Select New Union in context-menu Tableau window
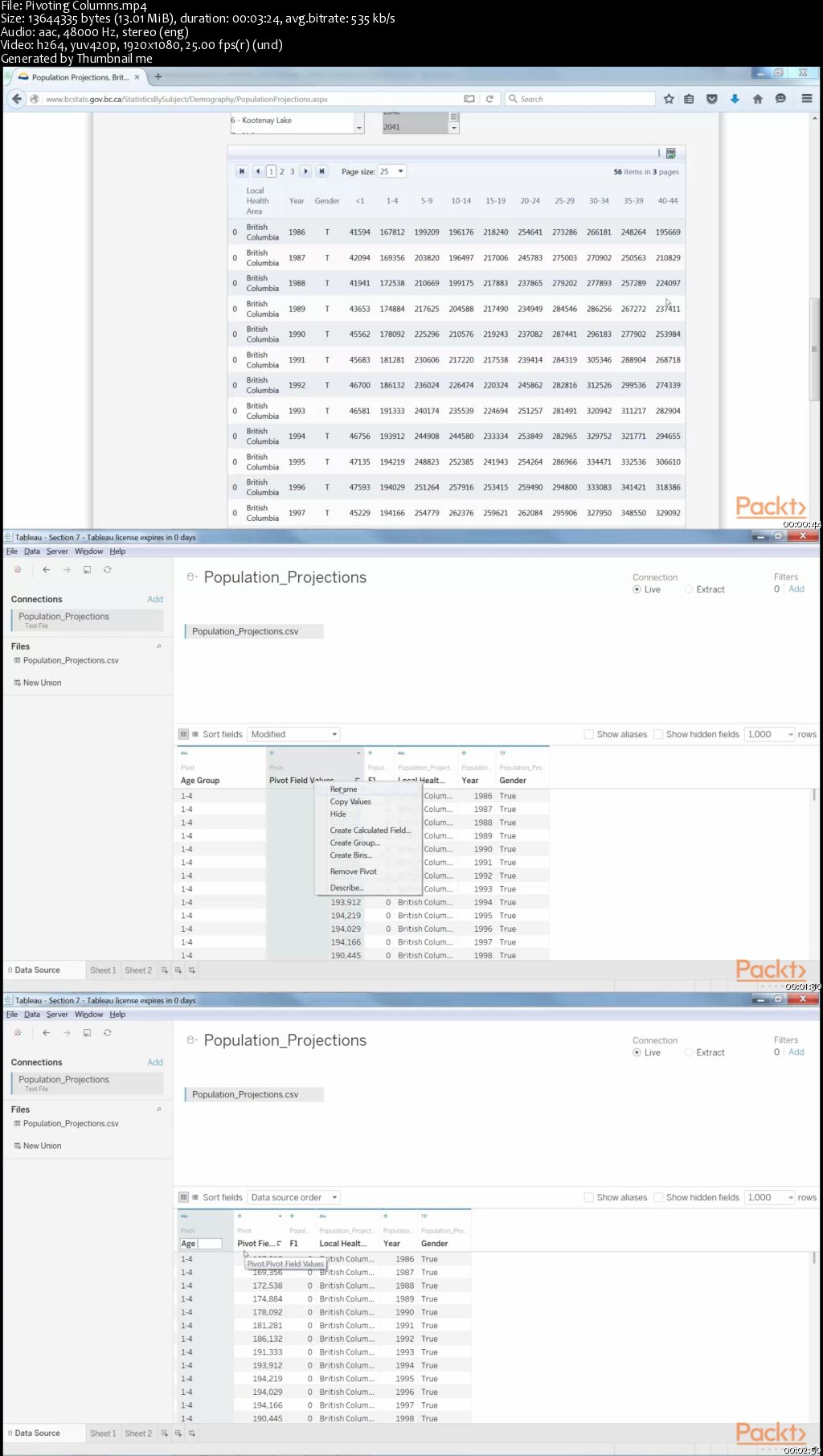 point(42,683)
